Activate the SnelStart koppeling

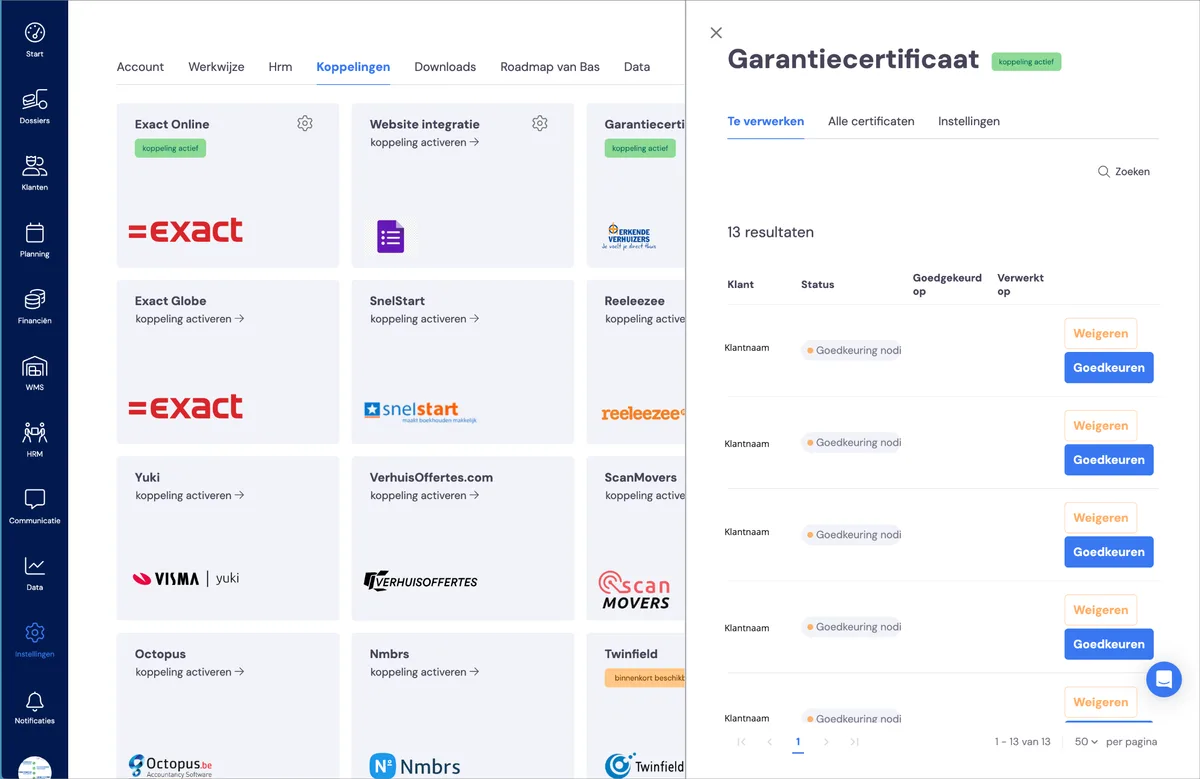(425, 319)
